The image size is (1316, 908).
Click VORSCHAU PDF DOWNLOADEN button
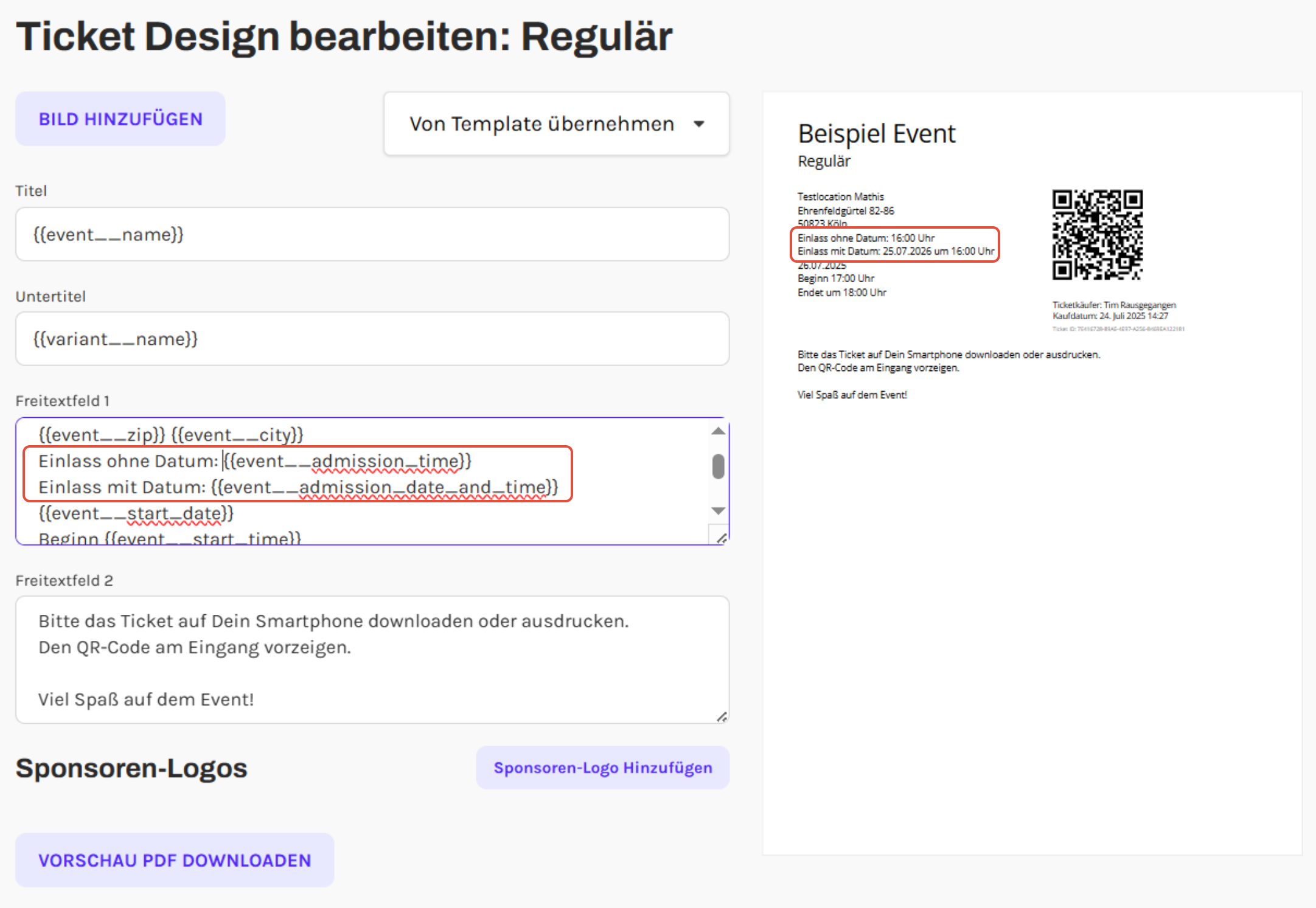coord(175,861)
